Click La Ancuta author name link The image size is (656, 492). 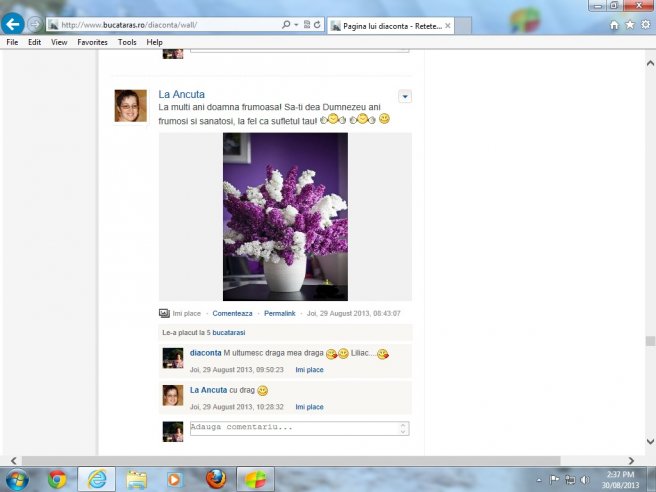tap(181, 94)
